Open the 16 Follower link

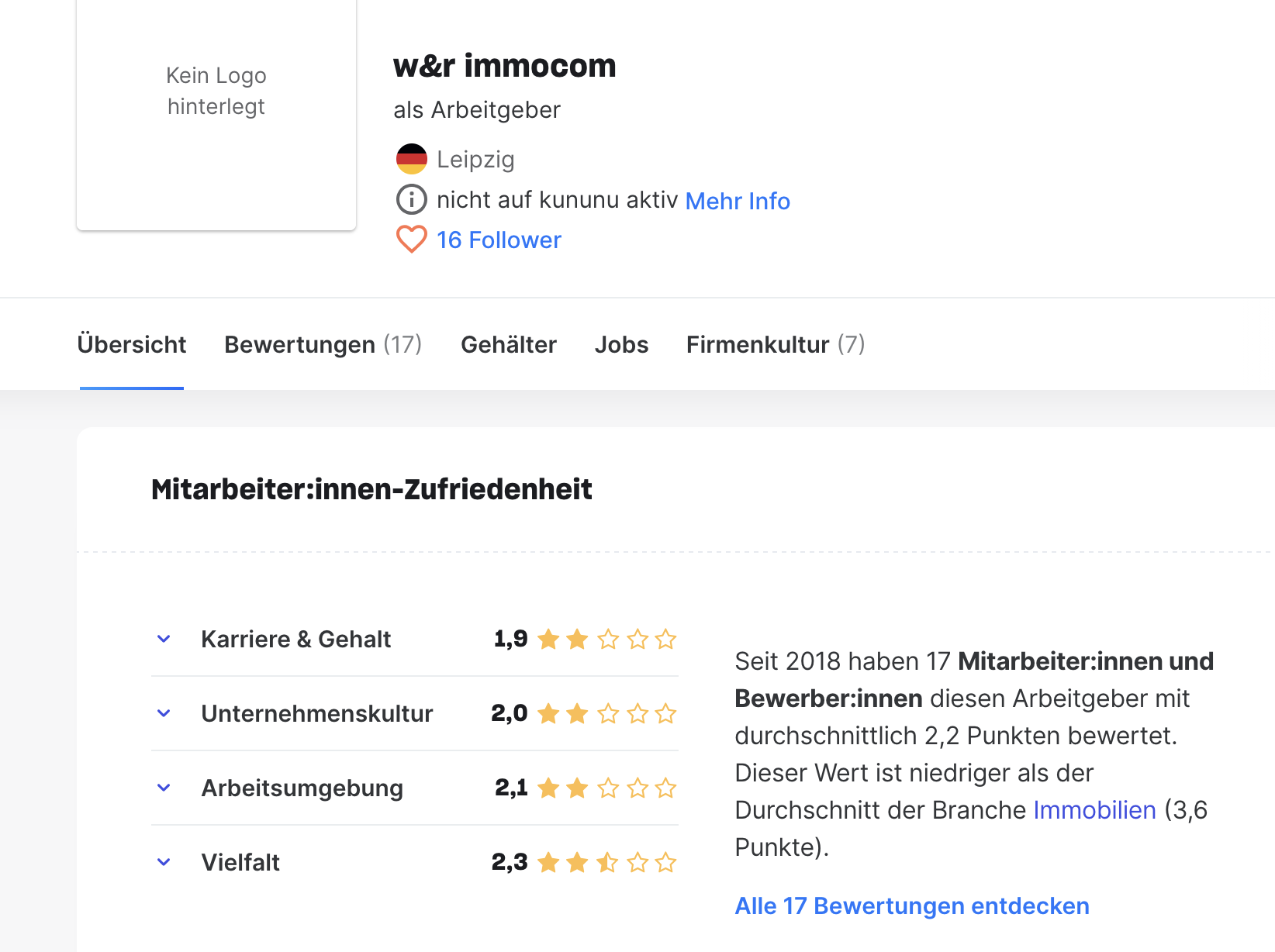coord(499,240)
